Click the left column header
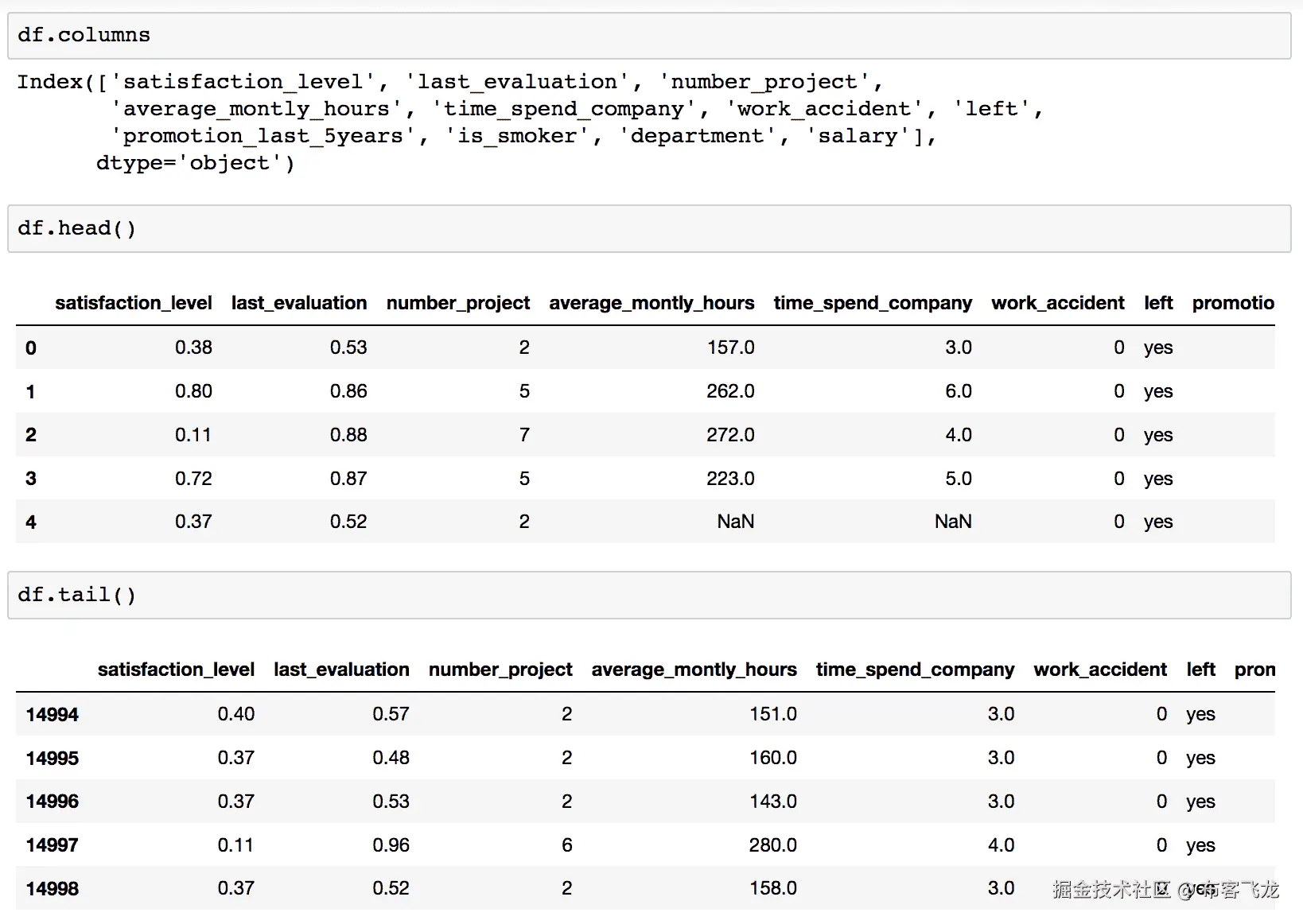Viewport: 1303px width, 924px height. pos(1157,303)
